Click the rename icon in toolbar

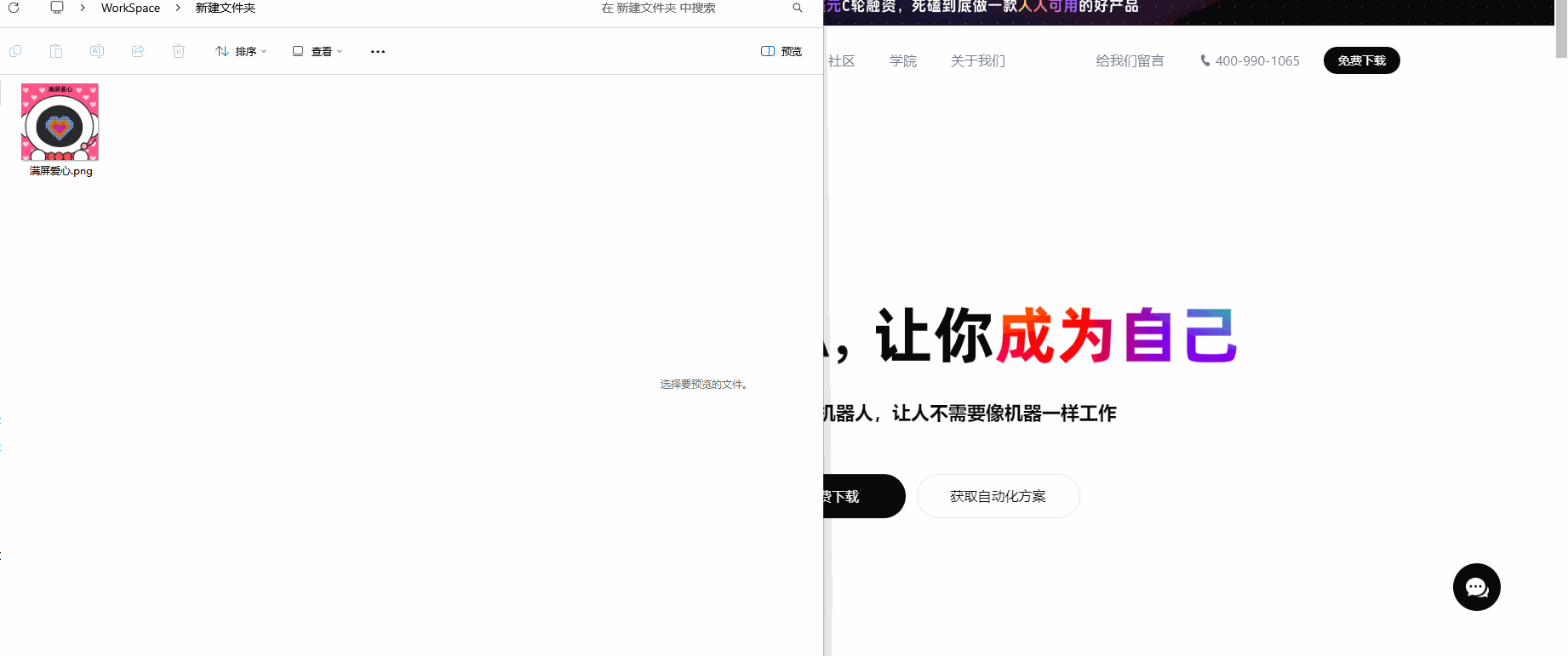(97, 51)
